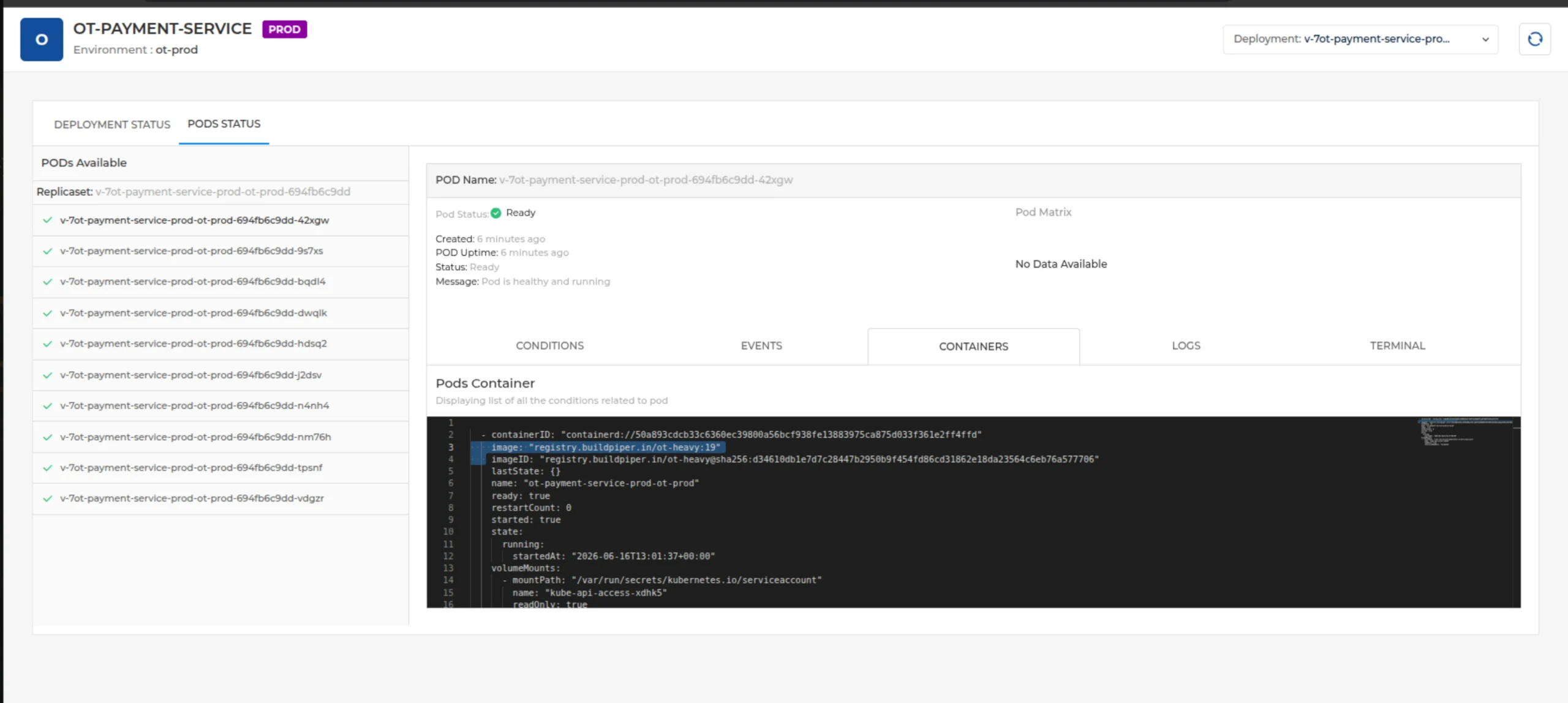Select pod ending in hdsq2
Screen dimensions: 1568x703
coord(221,344)
